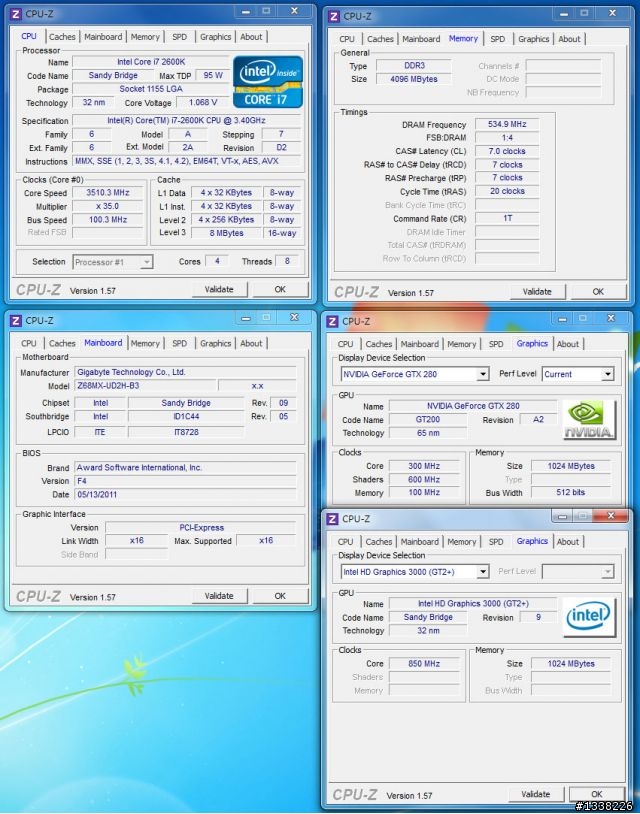Click the Multiplier value x 35.0

pos(108,206)
